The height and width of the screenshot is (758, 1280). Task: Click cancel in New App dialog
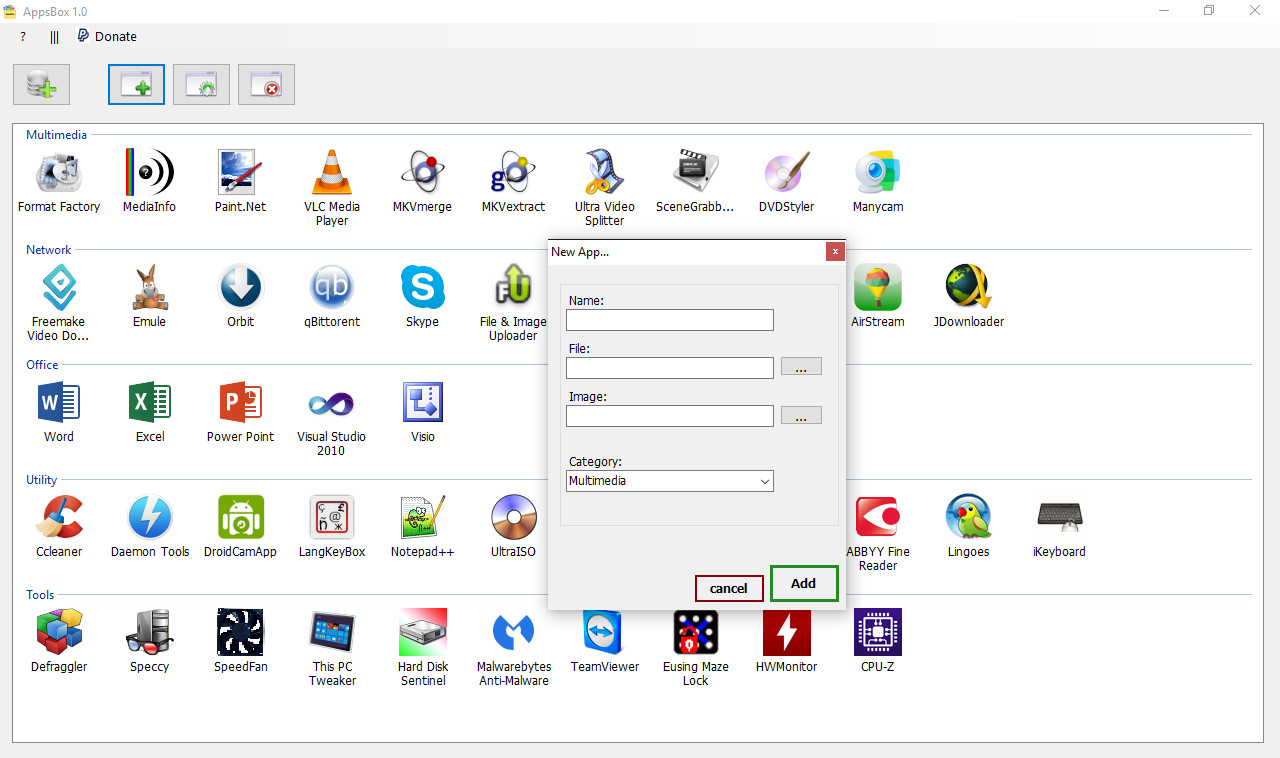coord(729,588)
